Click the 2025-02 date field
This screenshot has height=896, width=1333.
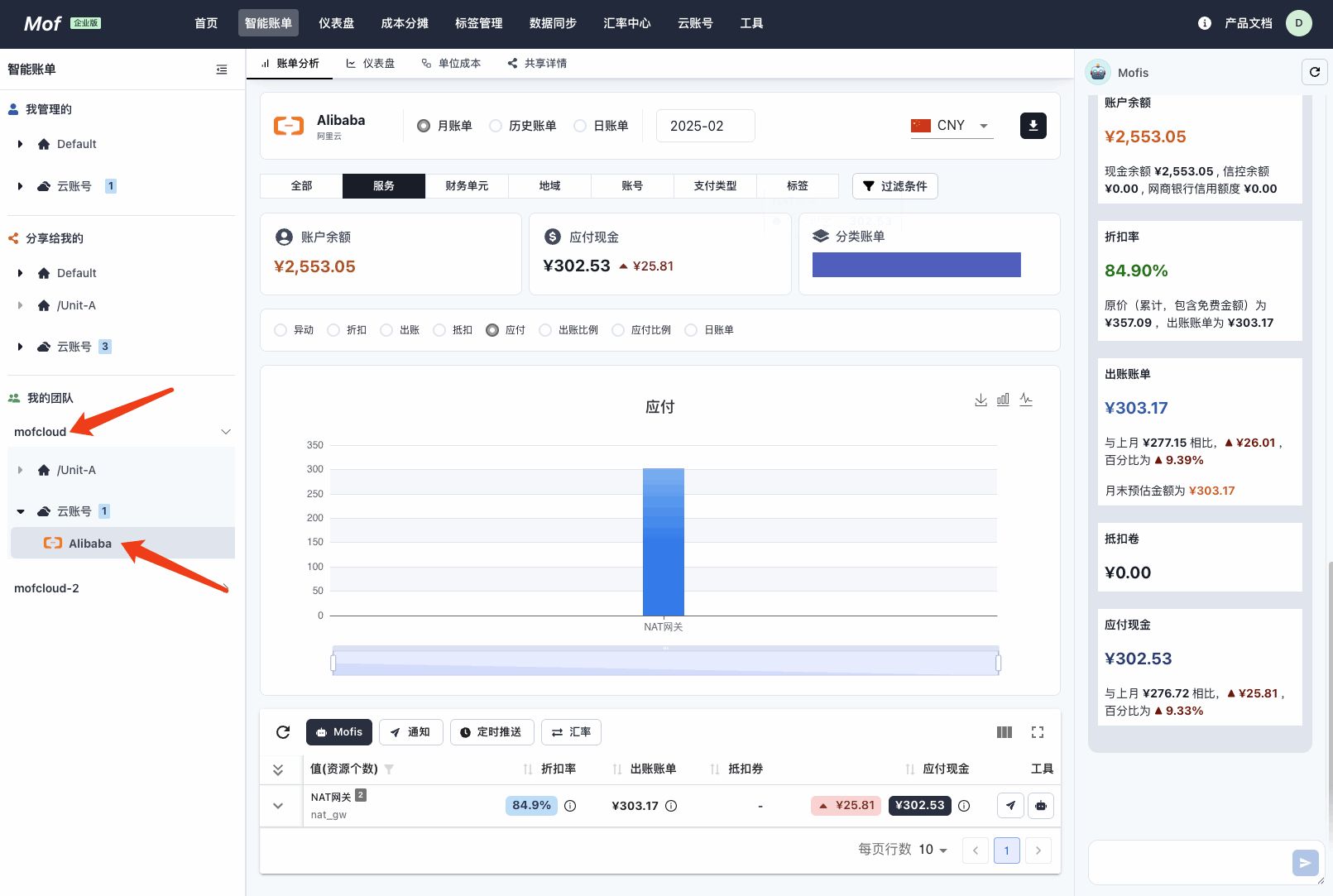(705, 126)
